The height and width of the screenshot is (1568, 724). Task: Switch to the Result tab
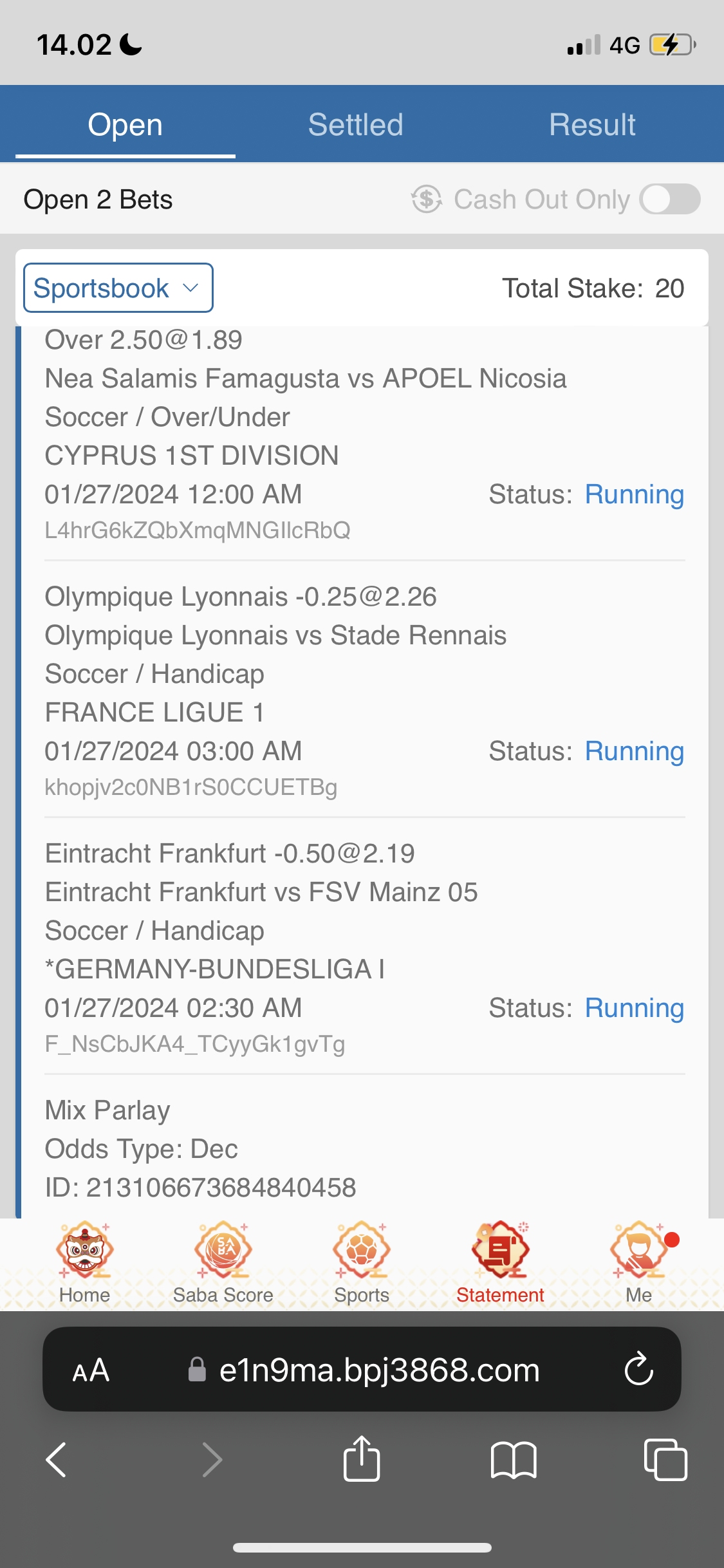[x=592, y=124]
